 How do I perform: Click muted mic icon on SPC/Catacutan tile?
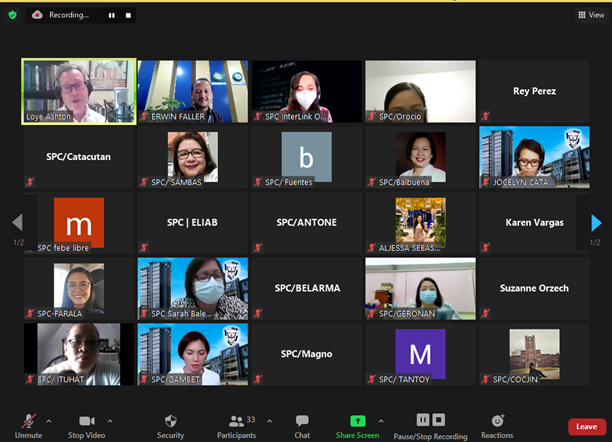[x=30, y=182]
